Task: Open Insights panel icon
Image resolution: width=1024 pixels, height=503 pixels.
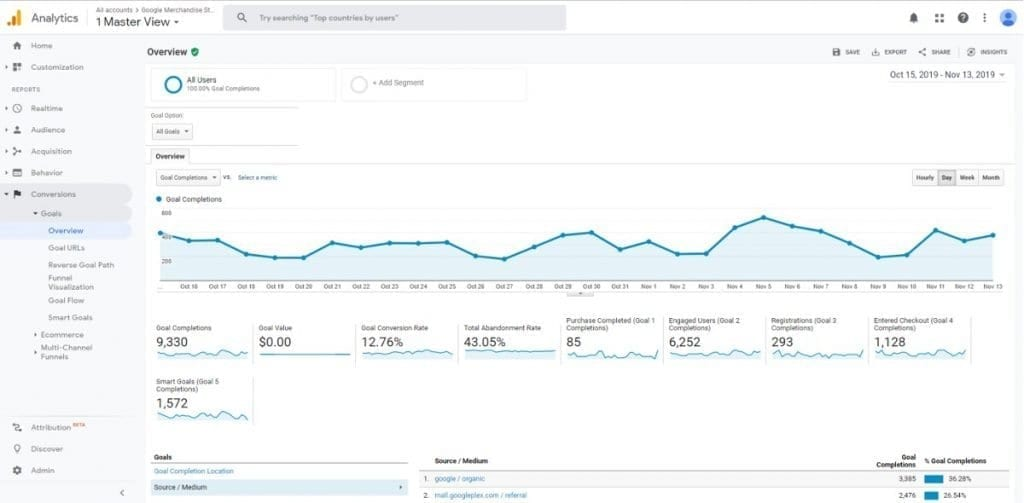Action: [971, 52]
